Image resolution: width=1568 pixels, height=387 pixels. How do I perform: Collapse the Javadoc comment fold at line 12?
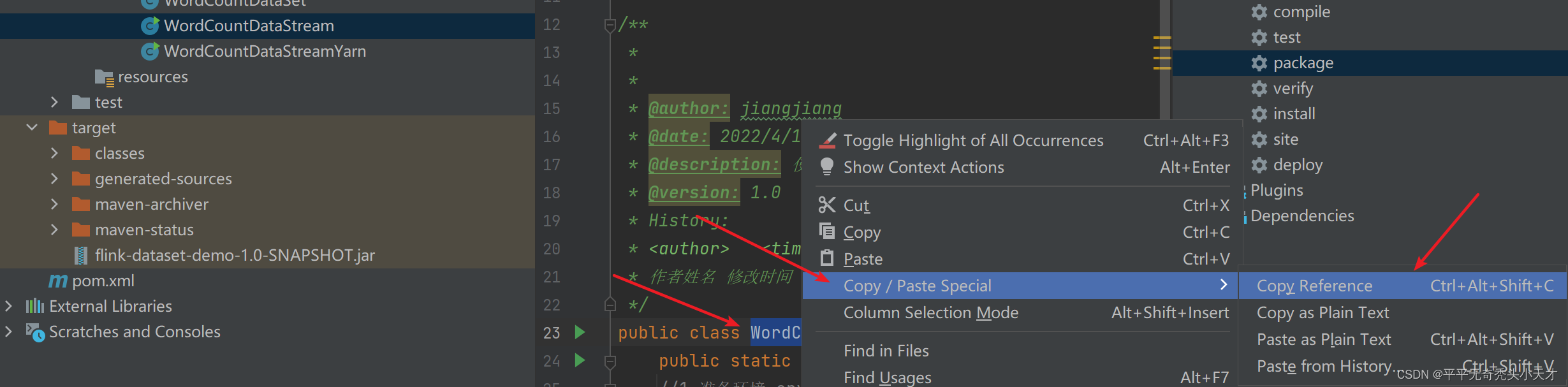[610, 26]
